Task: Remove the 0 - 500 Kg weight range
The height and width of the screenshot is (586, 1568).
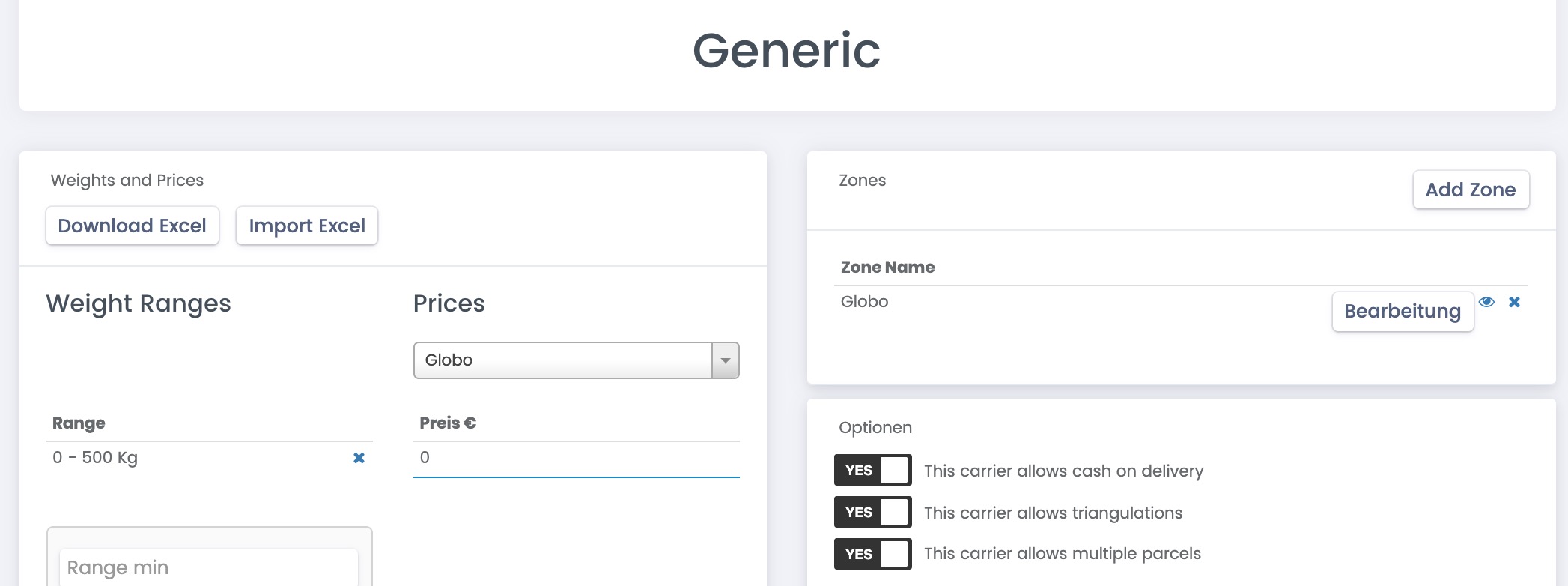Action: tap(359, 458)
